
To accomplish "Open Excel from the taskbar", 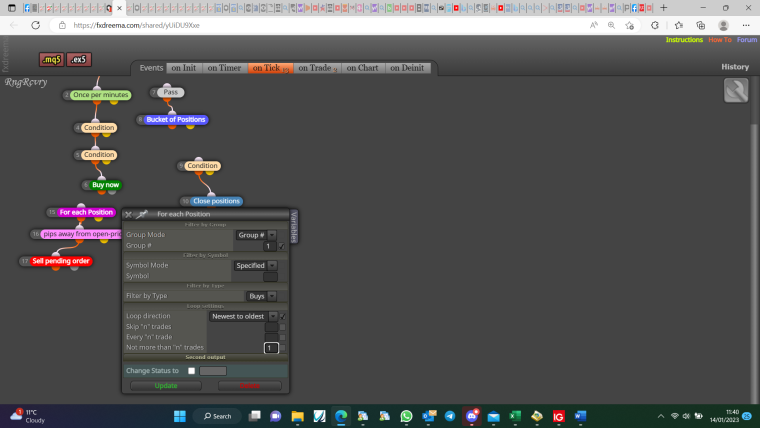I will [515, 416].
